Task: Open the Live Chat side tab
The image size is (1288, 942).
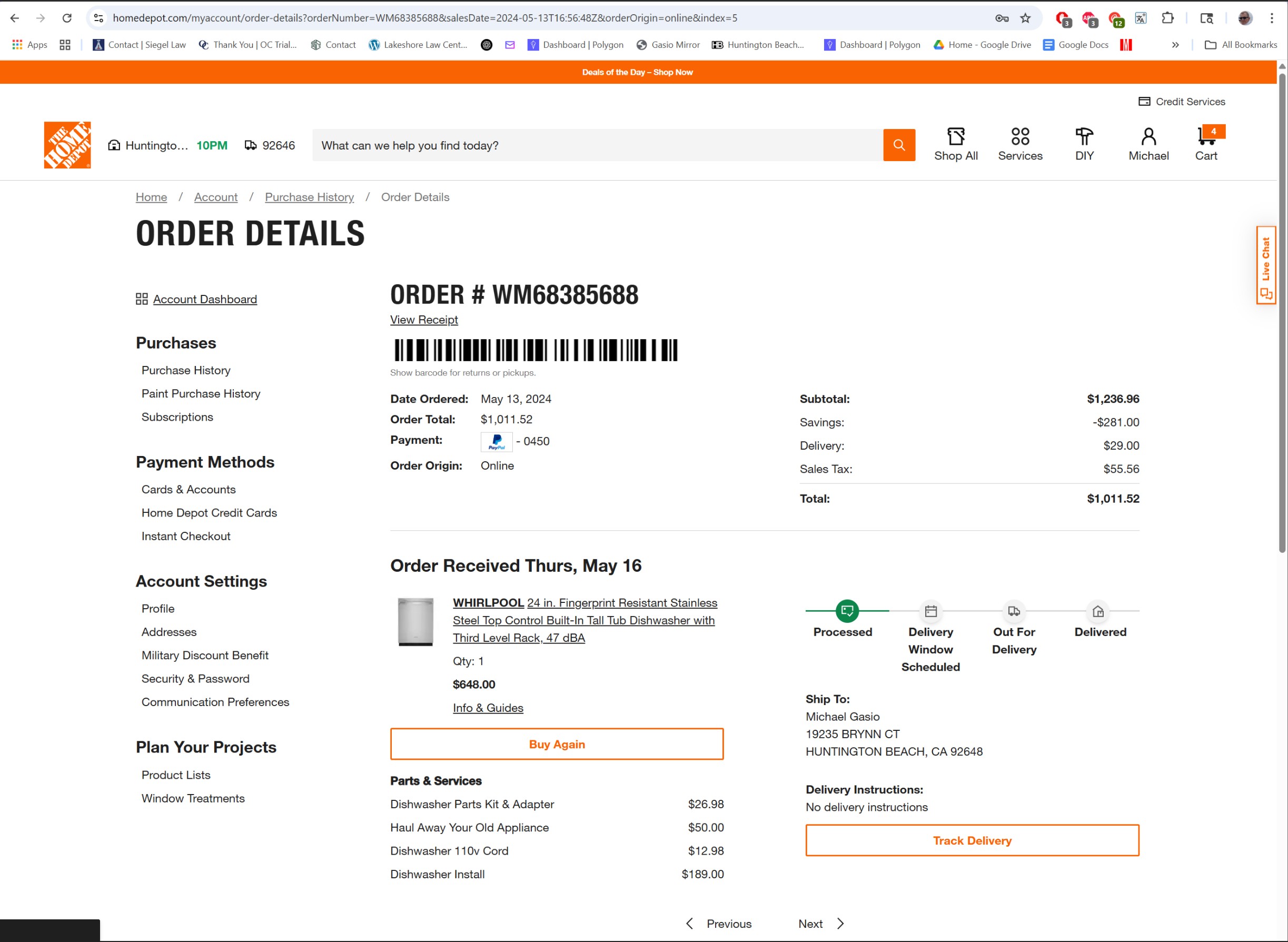Action: [1265, 265]
